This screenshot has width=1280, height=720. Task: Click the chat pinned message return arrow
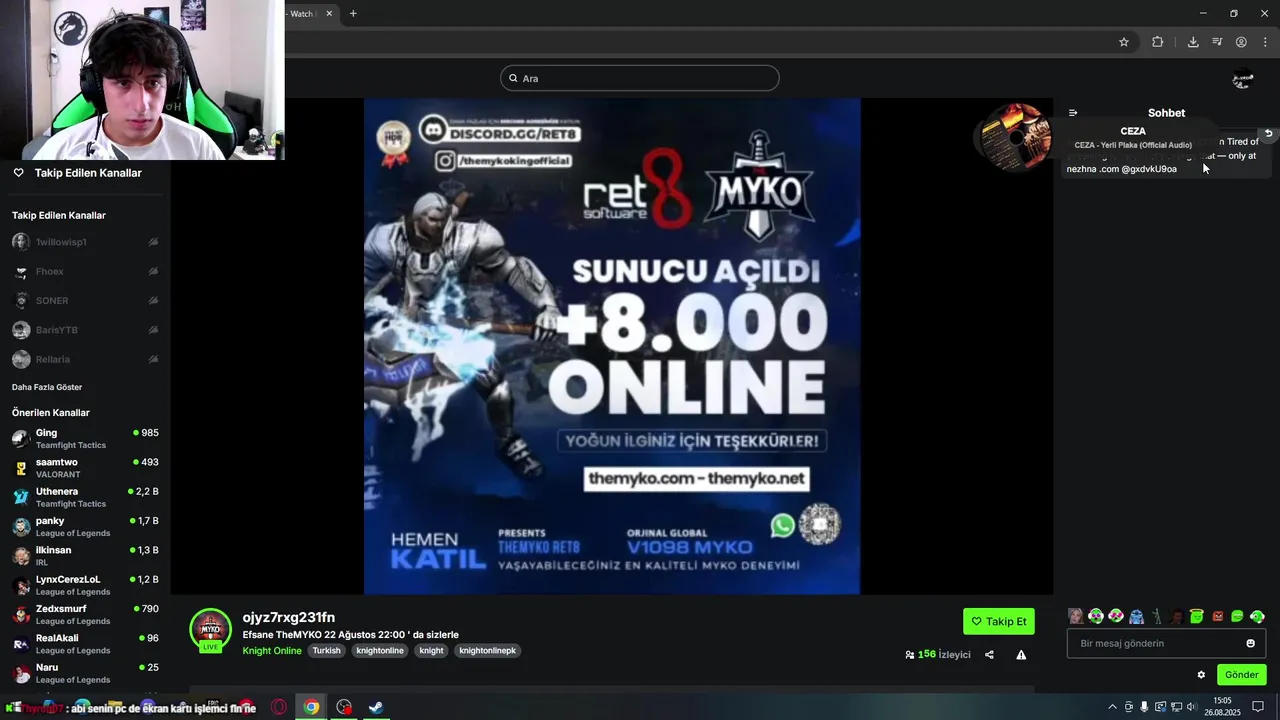click(x=1268, y=133)
